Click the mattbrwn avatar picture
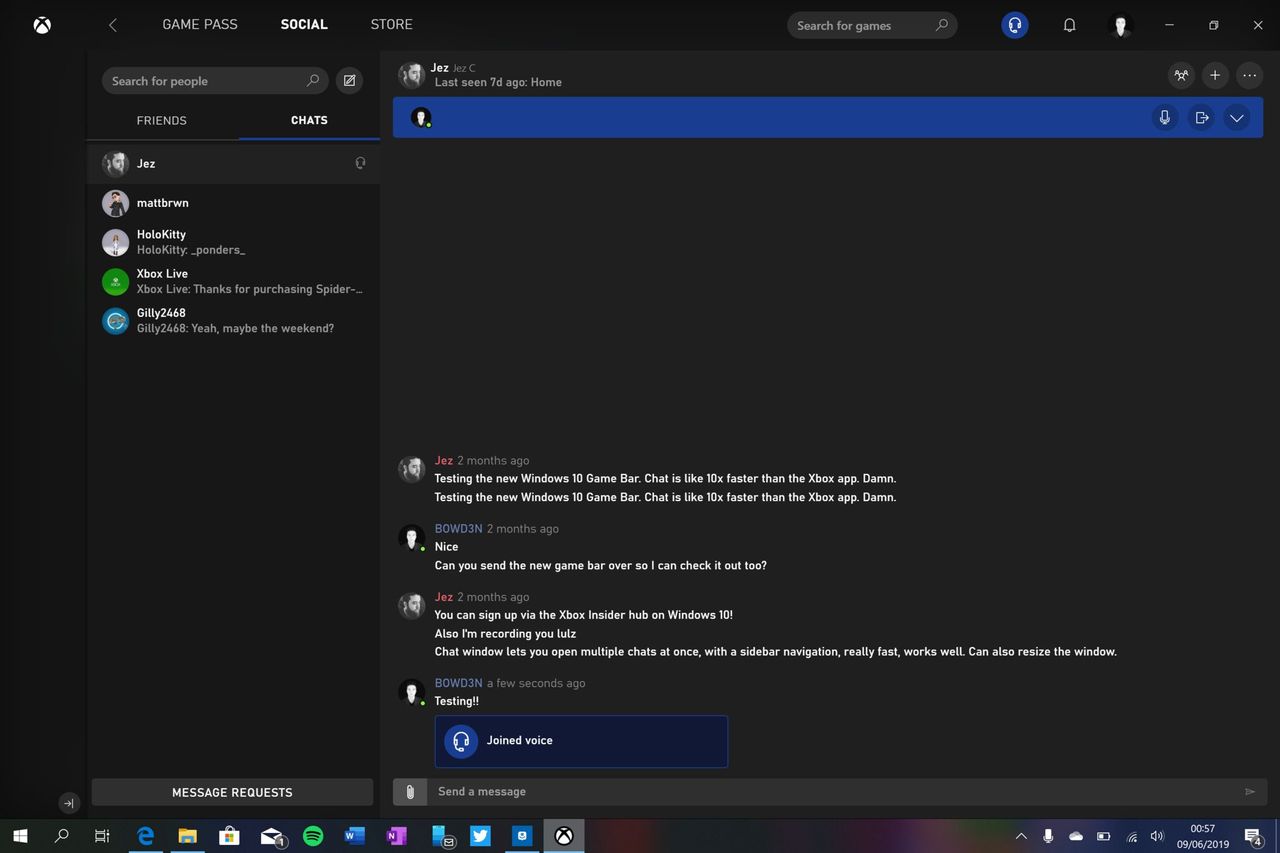Viewport: 1280px width, 853px height. point(116,203)
